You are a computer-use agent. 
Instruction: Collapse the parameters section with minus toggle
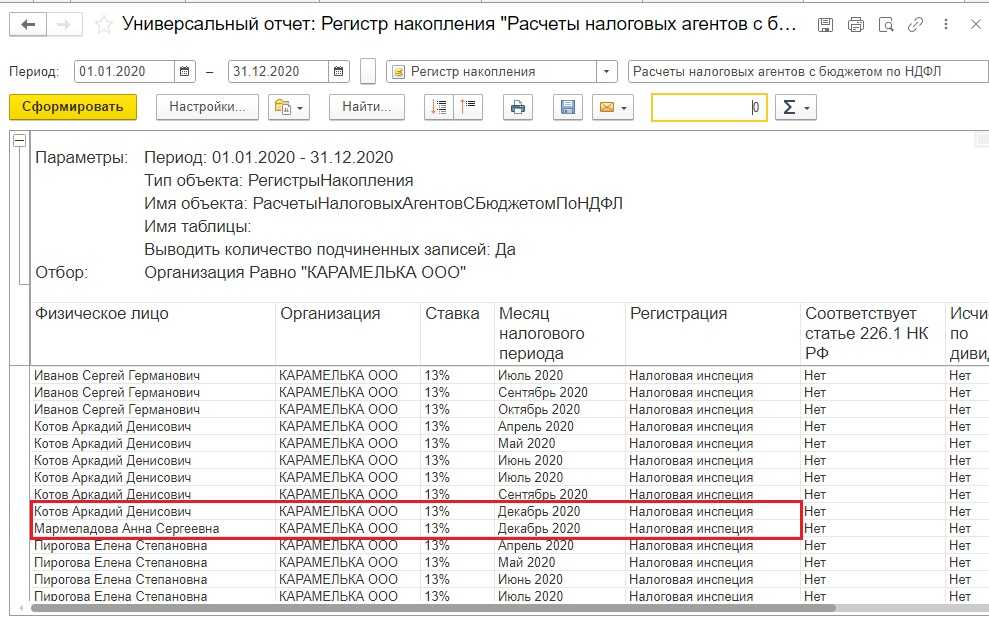(18, 141)
